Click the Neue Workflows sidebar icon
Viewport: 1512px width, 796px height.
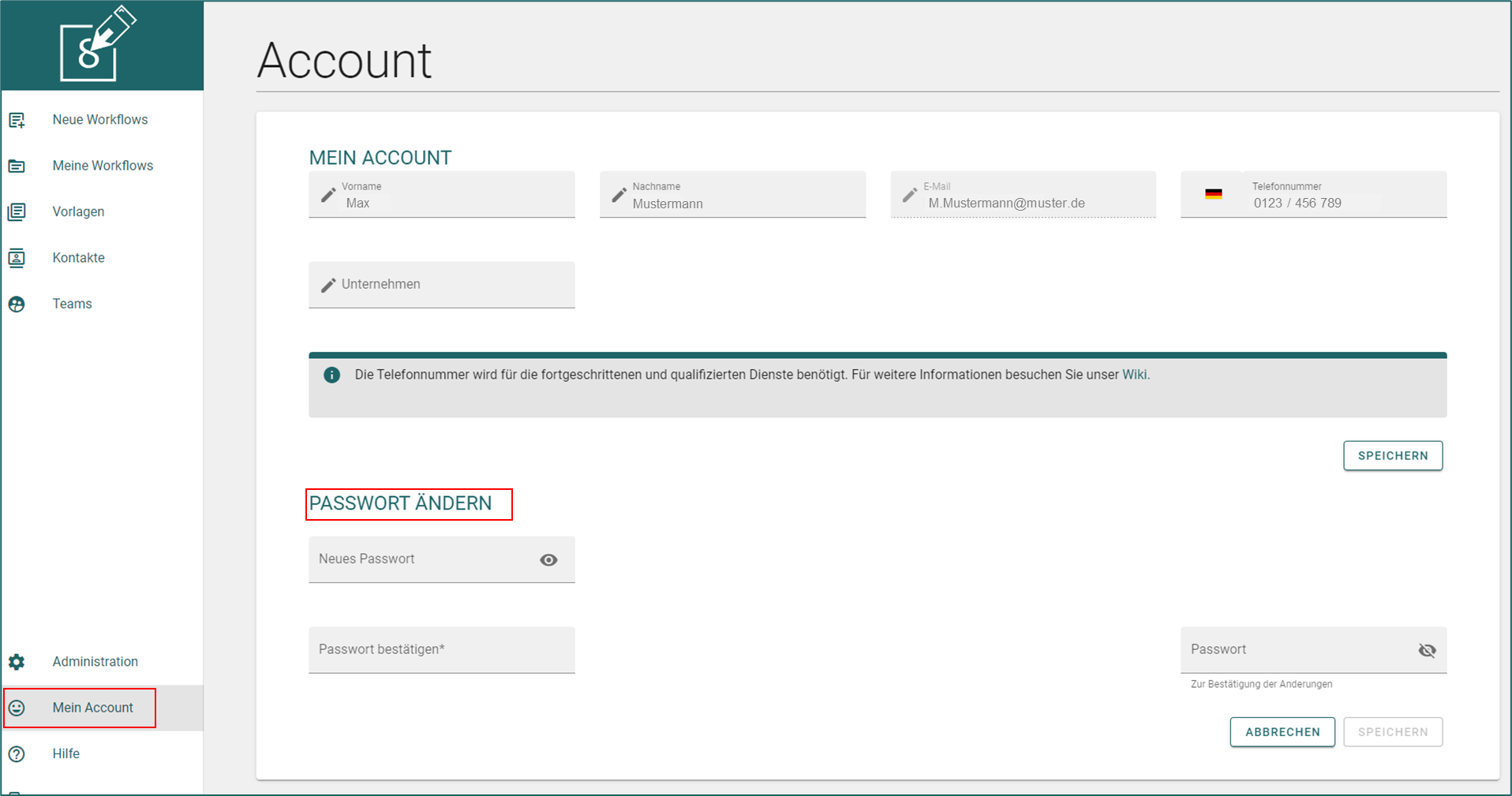pyautogui.click(x=17, y=120)
